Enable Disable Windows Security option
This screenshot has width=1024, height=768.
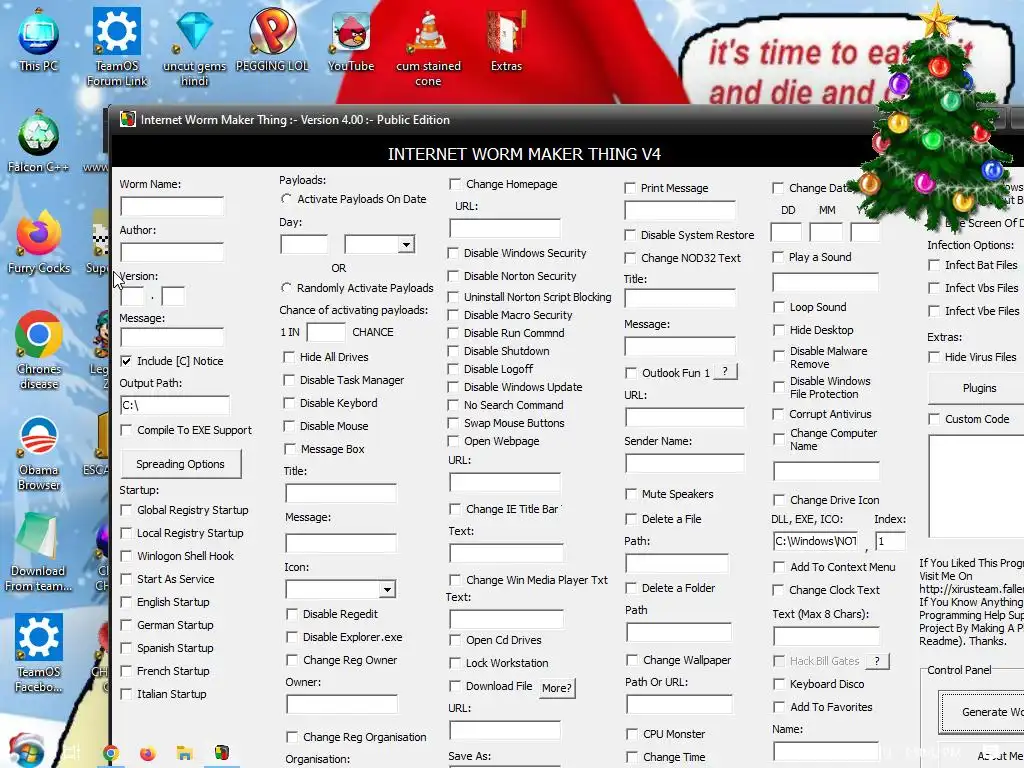point(453,253)
